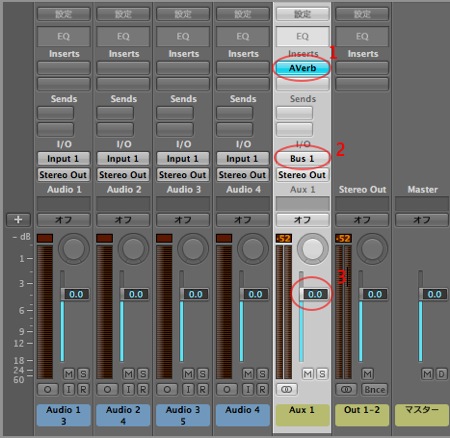Toggle Audio 3 channel format circle button
450x438 pixels.
pyautogui.click(x=167, y=389)
